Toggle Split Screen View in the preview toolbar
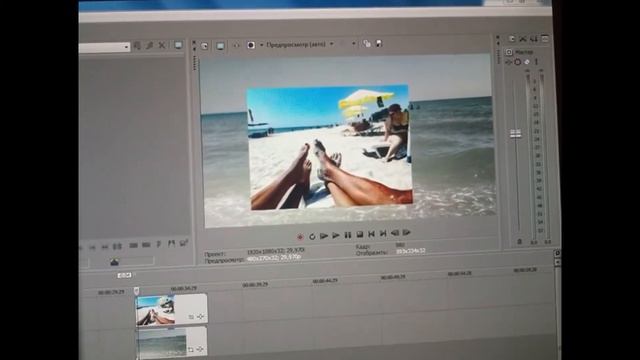This screenshot has width=640, height=360. (x=251, y=45)
